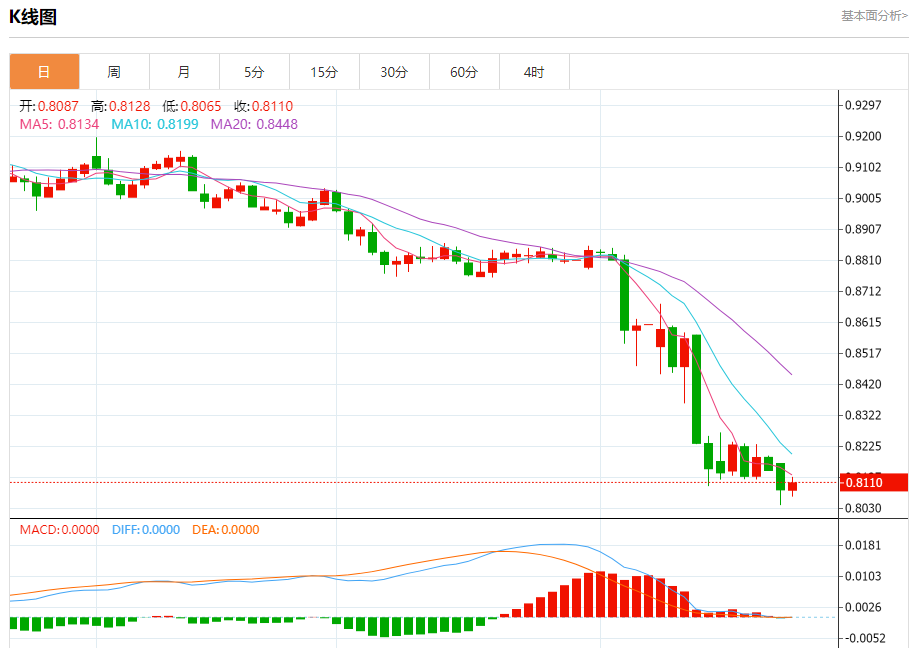Screen dimensions: 914x648
Task: Click the 0.8615 price axis label
Action: [x=863, y=322]
